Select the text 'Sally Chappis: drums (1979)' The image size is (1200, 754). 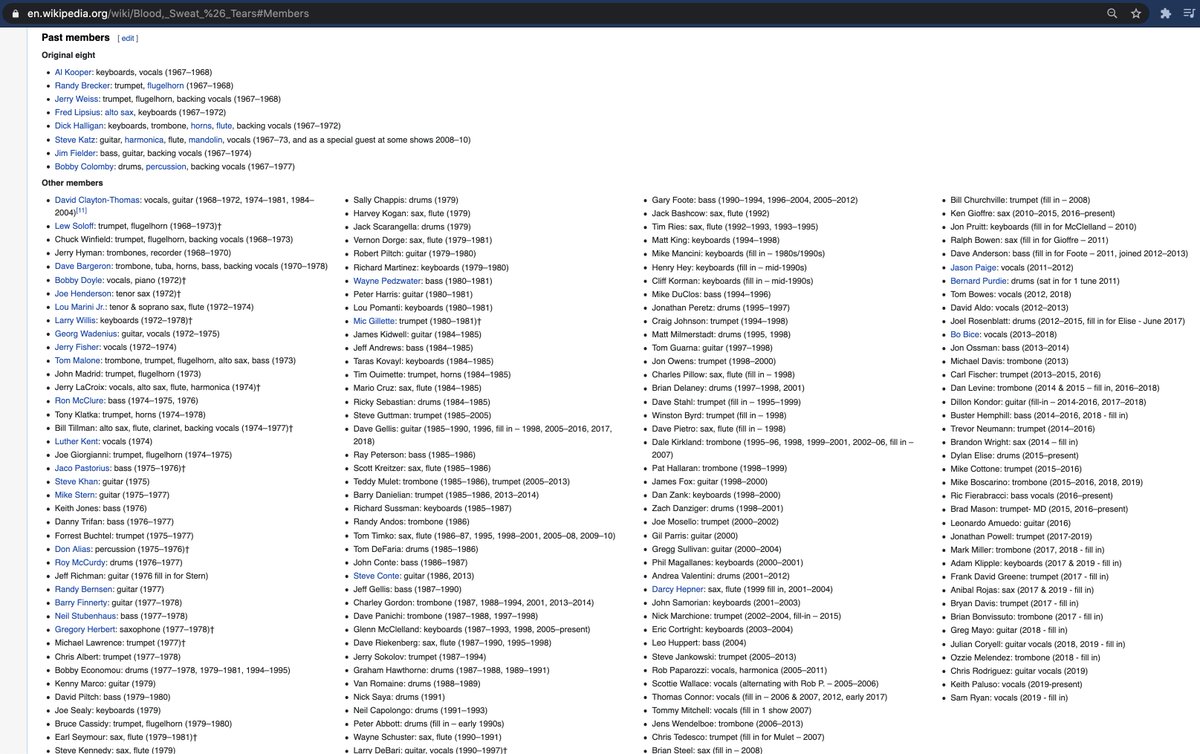click(x=406, y=200)
